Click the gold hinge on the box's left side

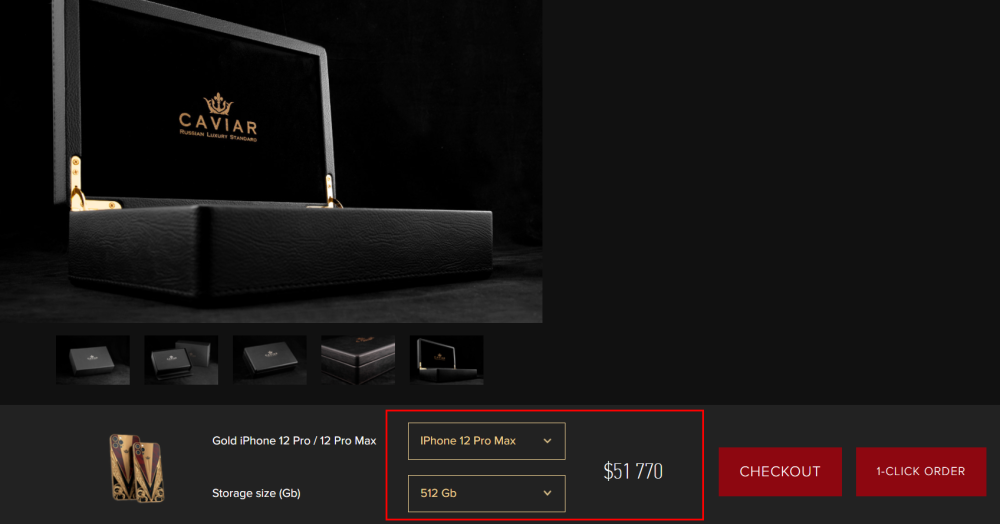(77, 185)
